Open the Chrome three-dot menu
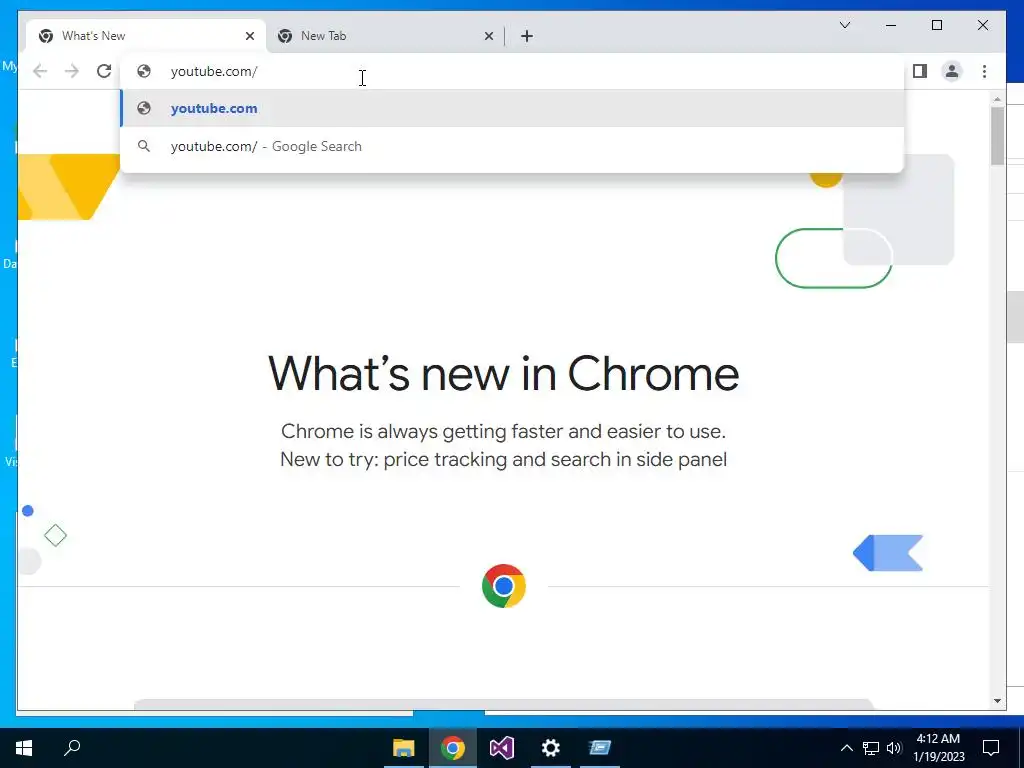The height and width of the screenshot is (768, 1024). [x=984, y=71]
